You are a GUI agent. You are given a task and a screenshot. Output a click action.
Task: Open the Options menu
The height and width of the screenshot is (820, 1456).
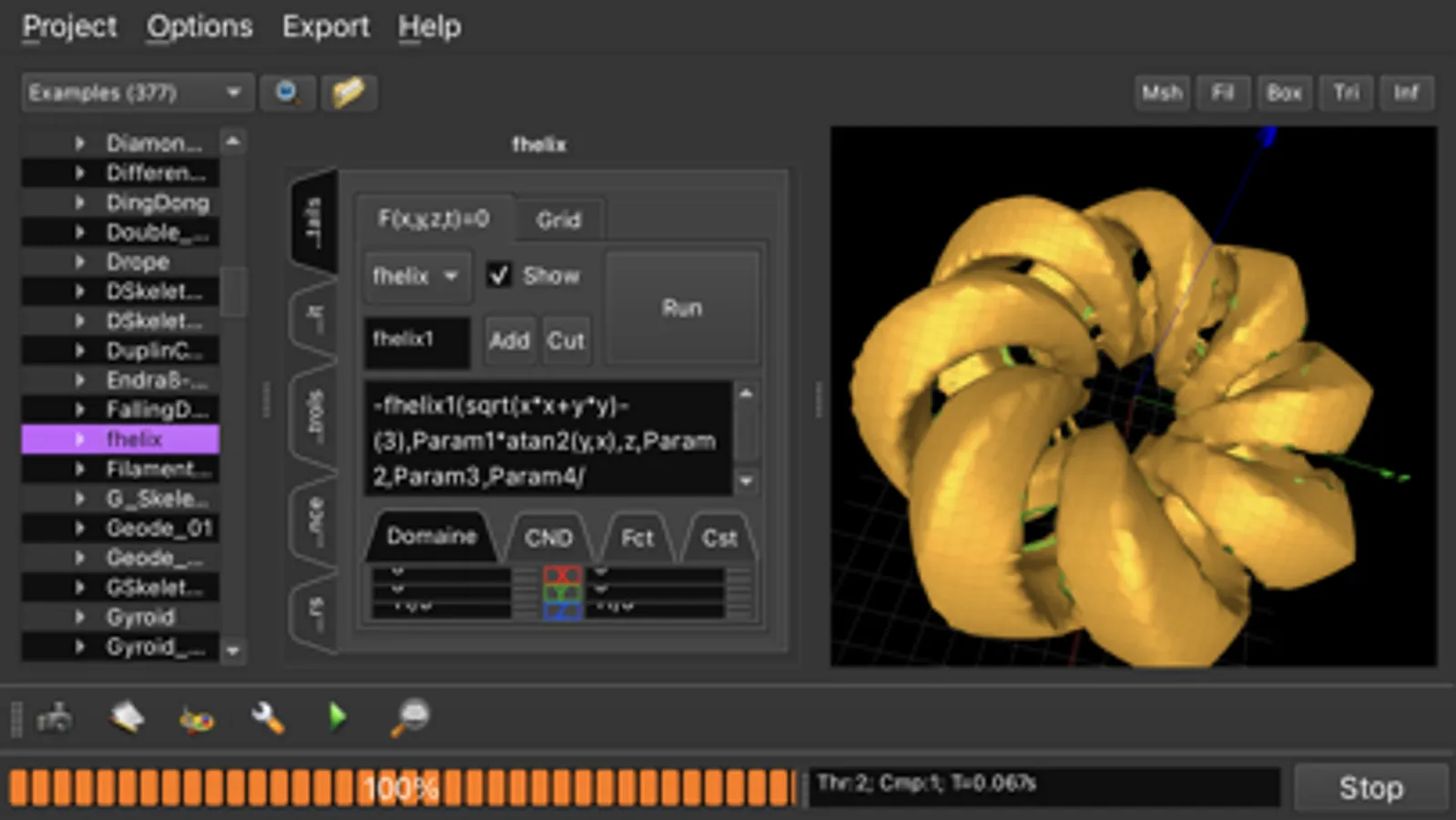click(199, 26)
